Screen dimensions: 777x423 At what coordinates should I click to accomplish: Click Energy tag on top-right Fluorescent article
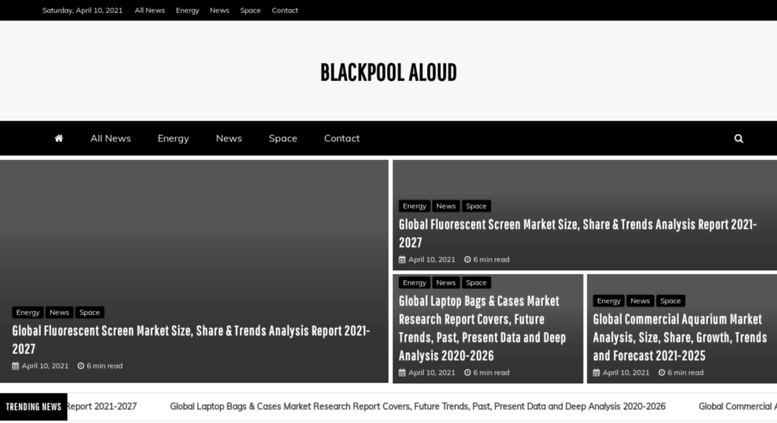tap(414, 206)
